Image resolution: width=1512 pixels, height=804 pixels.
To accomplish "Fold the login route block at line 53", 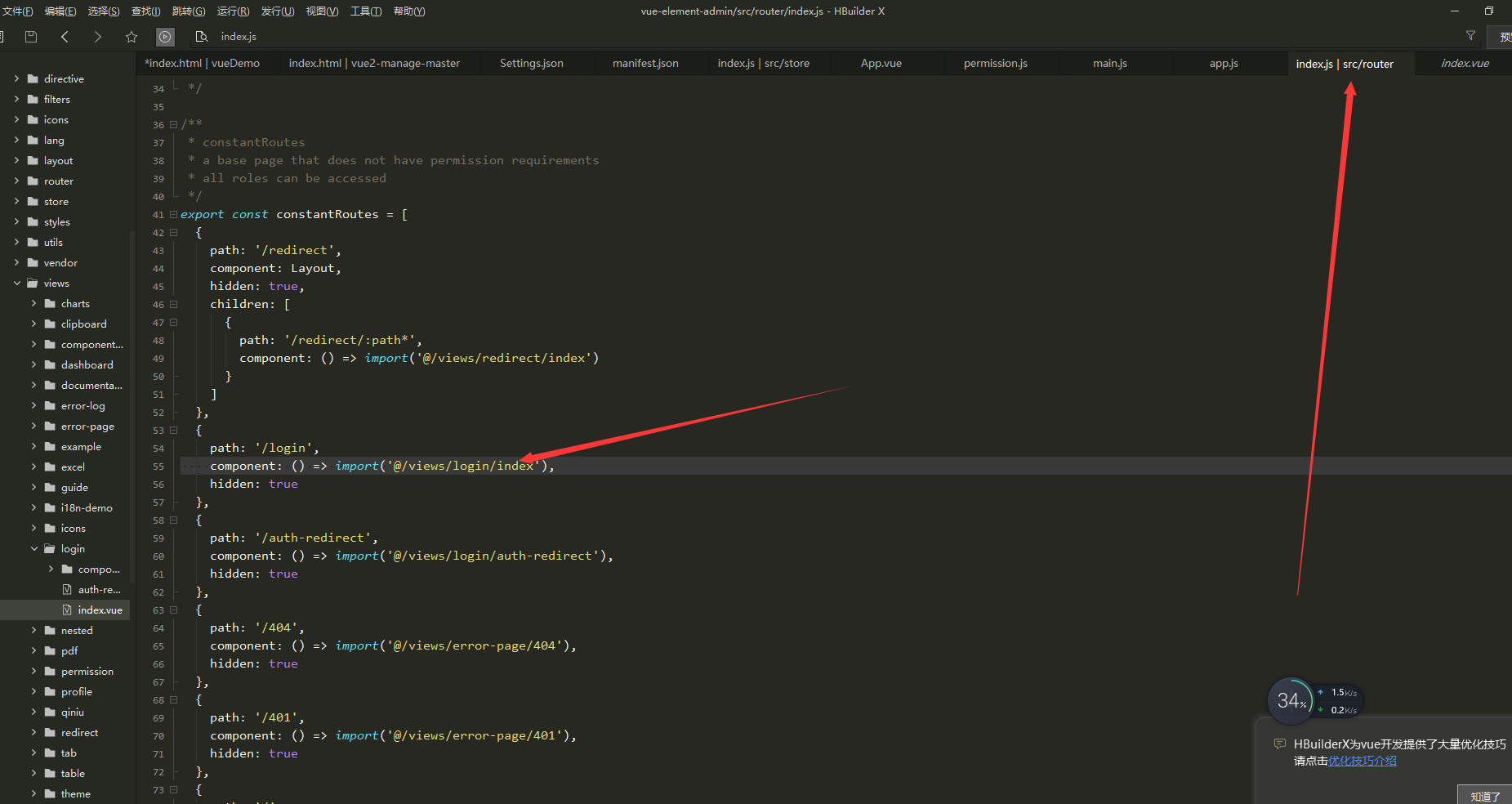I will [x=173, y=431].
